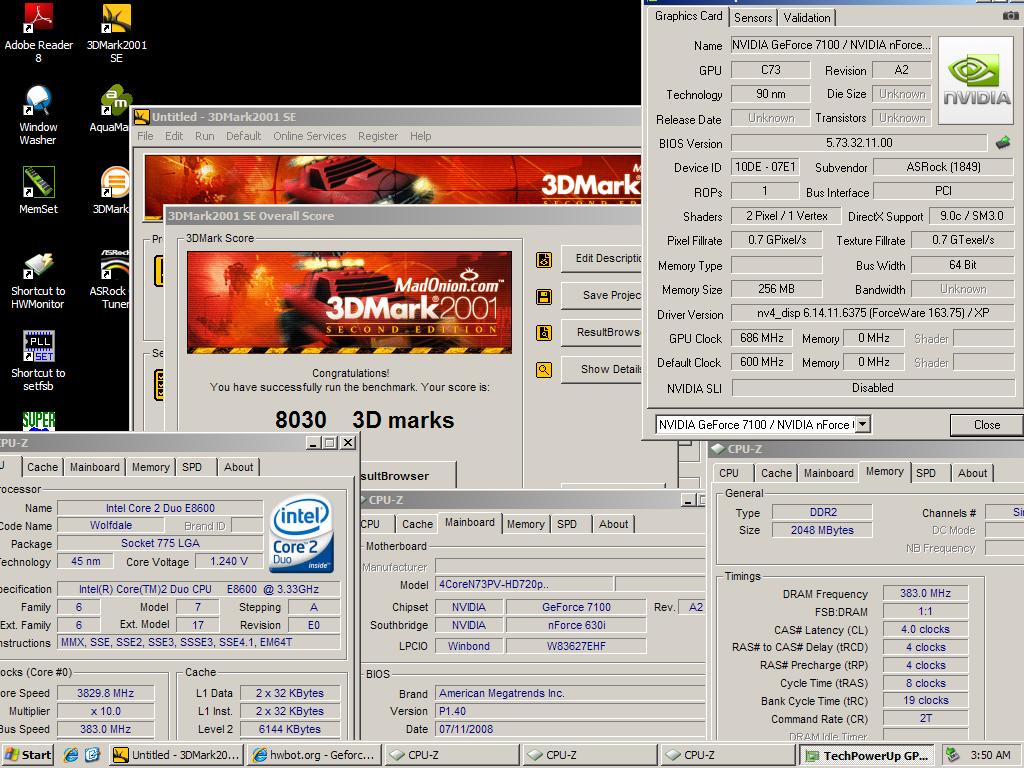Click the CPU-Z Core Speed value 3829.8 MHz
Viewport: 1024px width, 768px height.
(106, 693)
